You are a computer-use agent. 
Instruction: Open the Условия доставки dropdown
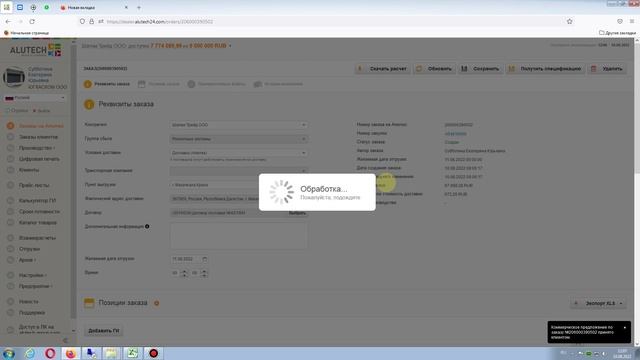click(x=239, y=153)
